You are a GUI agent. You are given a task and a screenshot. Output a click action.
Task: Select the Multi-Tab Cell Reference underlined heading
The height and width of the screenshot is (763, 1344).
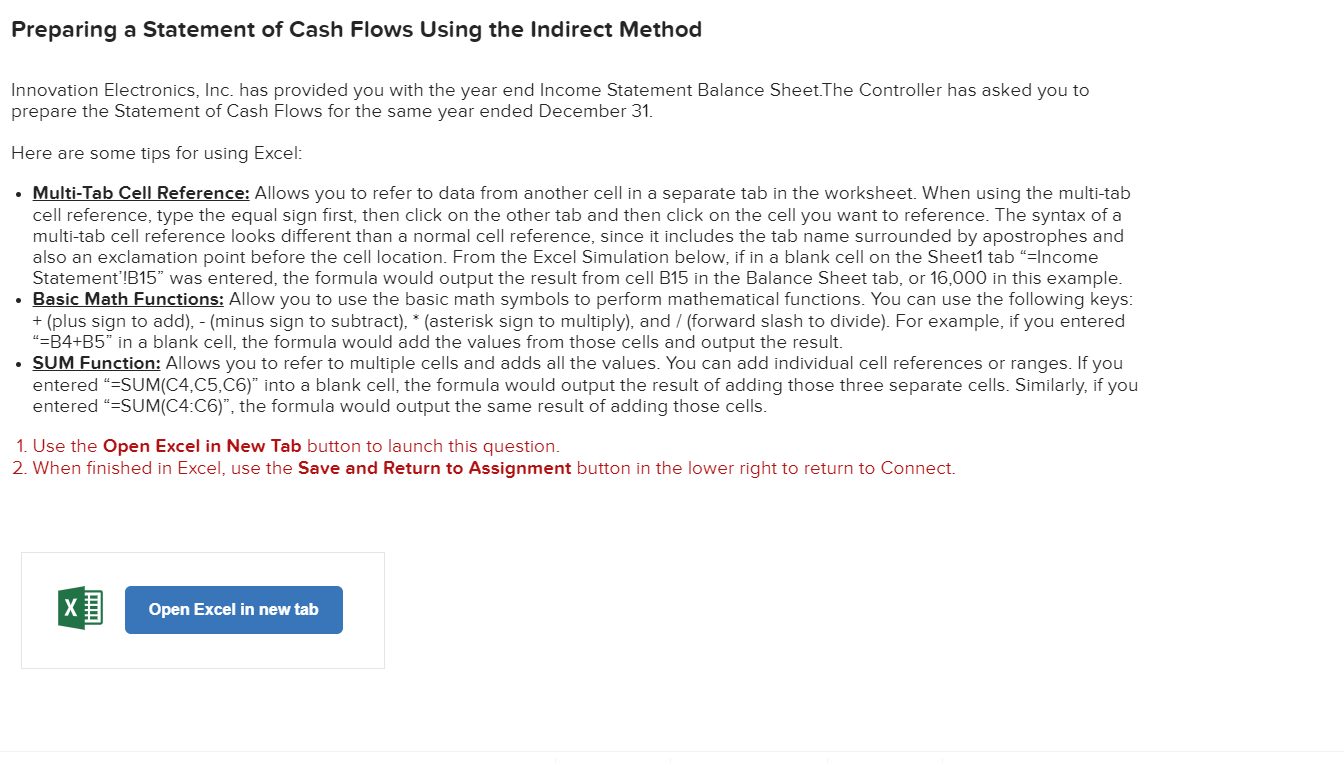(x=139, y=193)
